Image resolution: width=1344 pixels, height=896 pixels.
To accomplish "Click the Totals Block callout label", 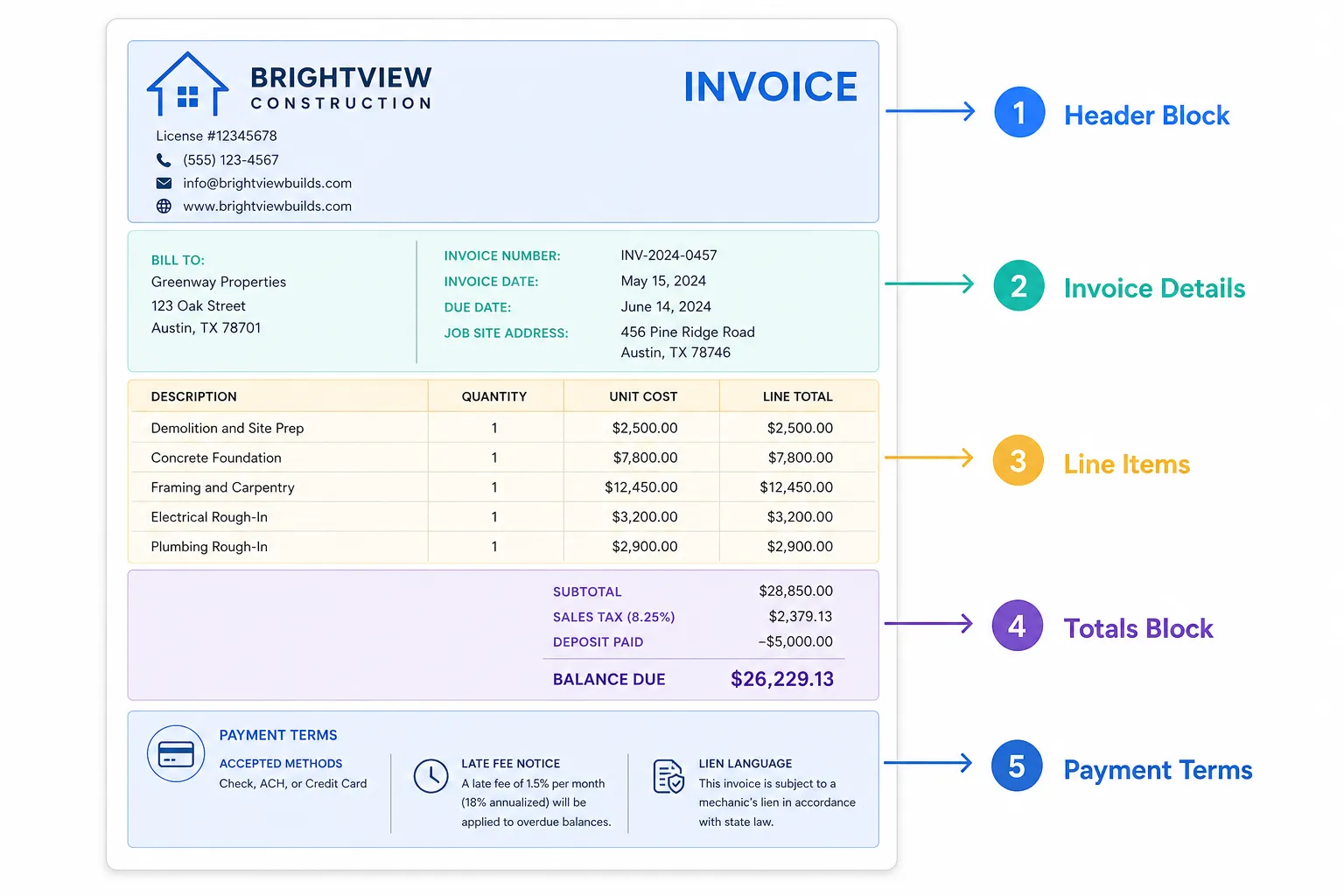I will pyautogui.click(x=1138, y=629).
